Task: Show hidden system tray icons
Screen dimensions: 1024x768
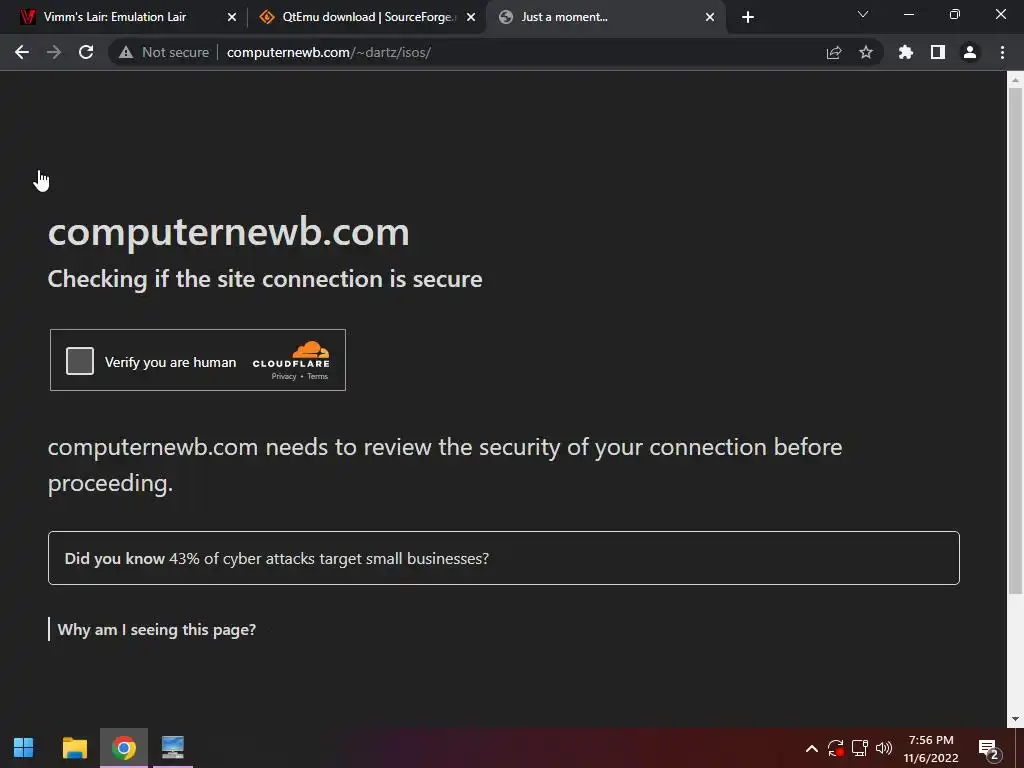Action: tap(812, 748)
